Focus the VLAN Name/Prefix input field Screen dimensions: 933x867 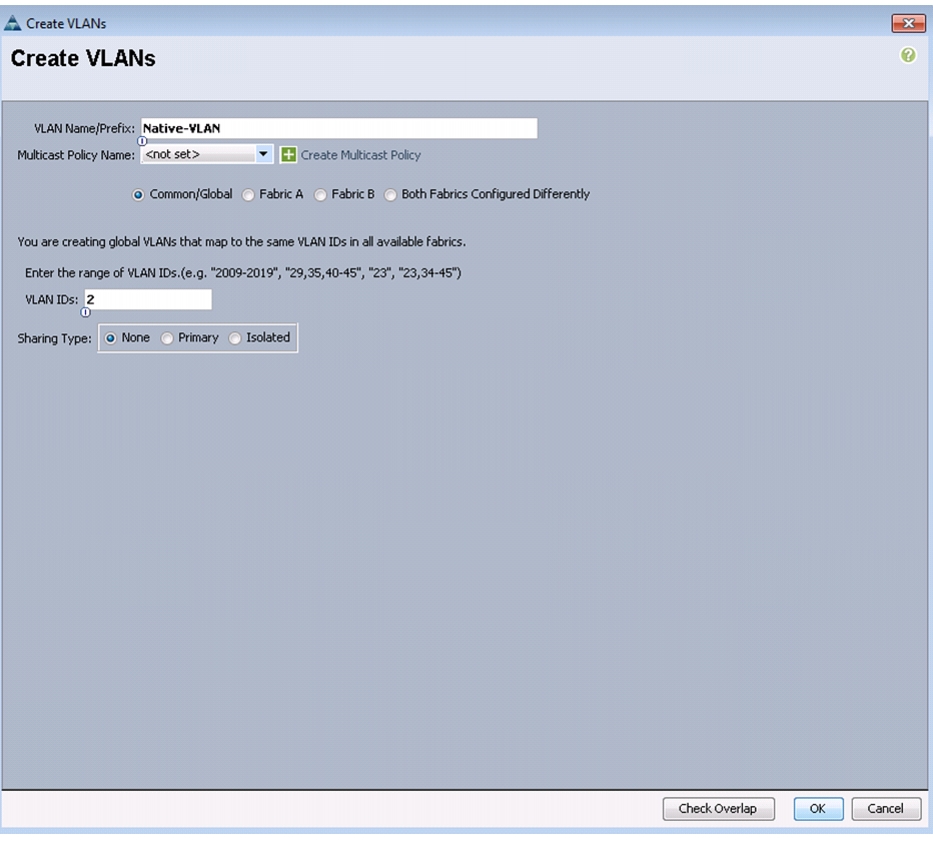coord(339,128)
